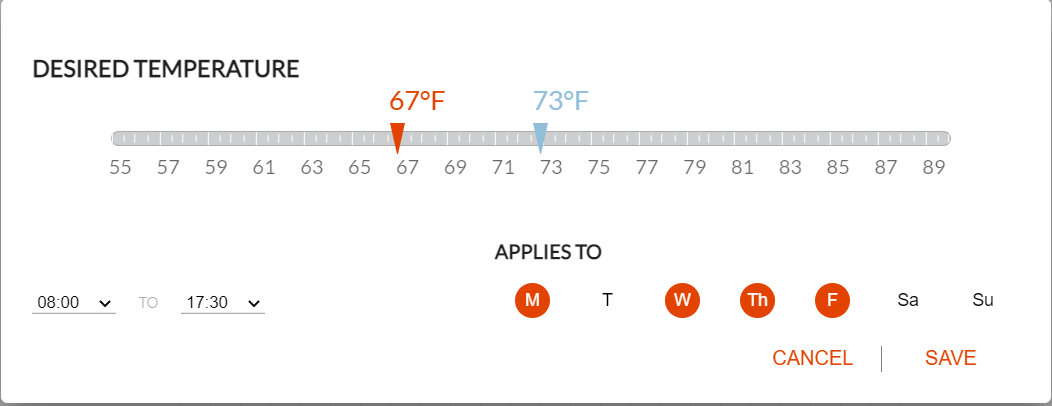This screenshot has width=1052, height=406.
Task: Click the orange heating setpoint marker
Action: coord(397,138)
